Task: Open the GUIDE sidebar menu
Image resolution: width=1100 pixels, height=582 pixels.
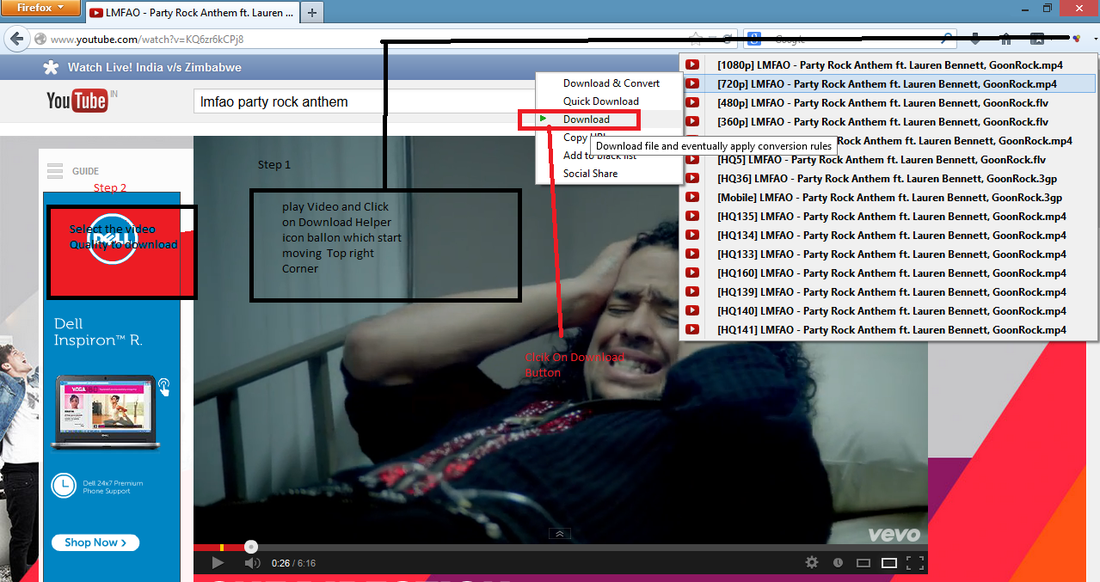Action: coord(74,171)
